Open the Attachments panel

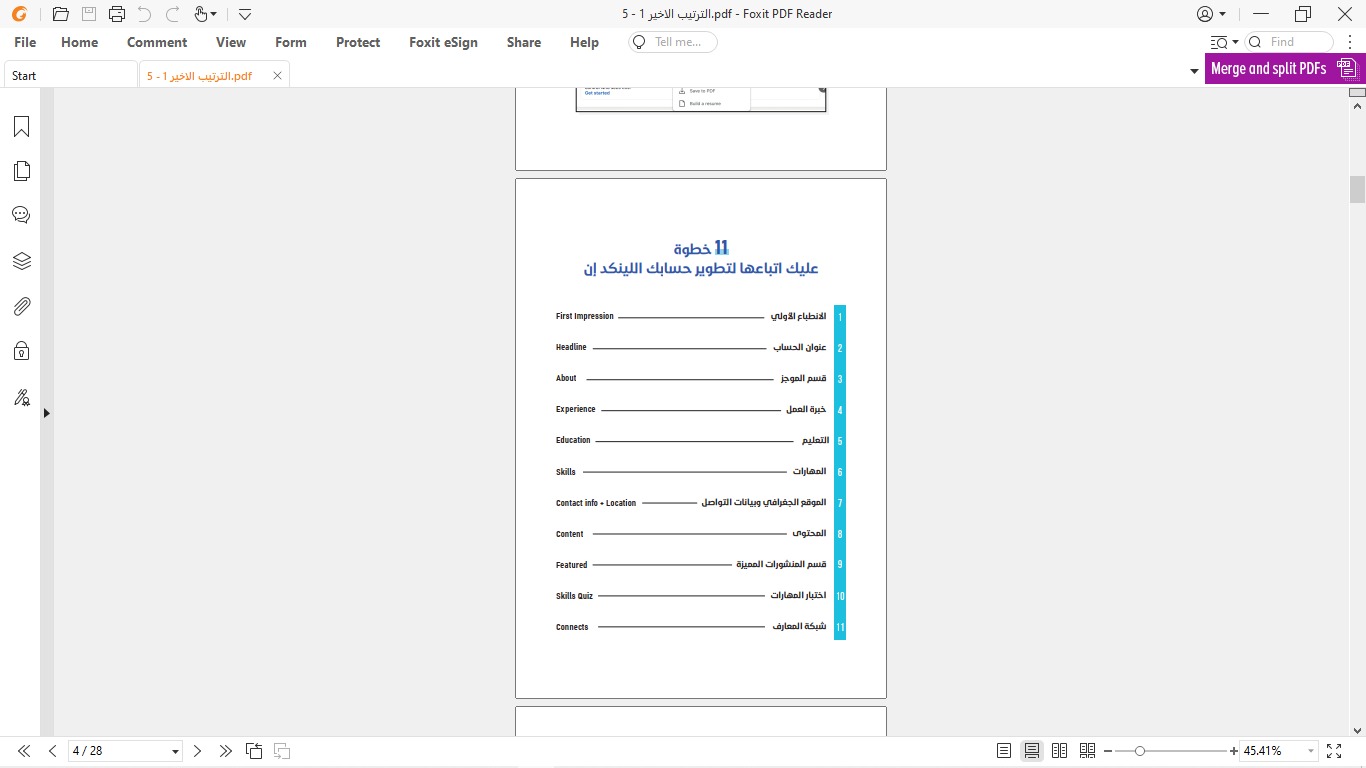(x=21, y=306)
